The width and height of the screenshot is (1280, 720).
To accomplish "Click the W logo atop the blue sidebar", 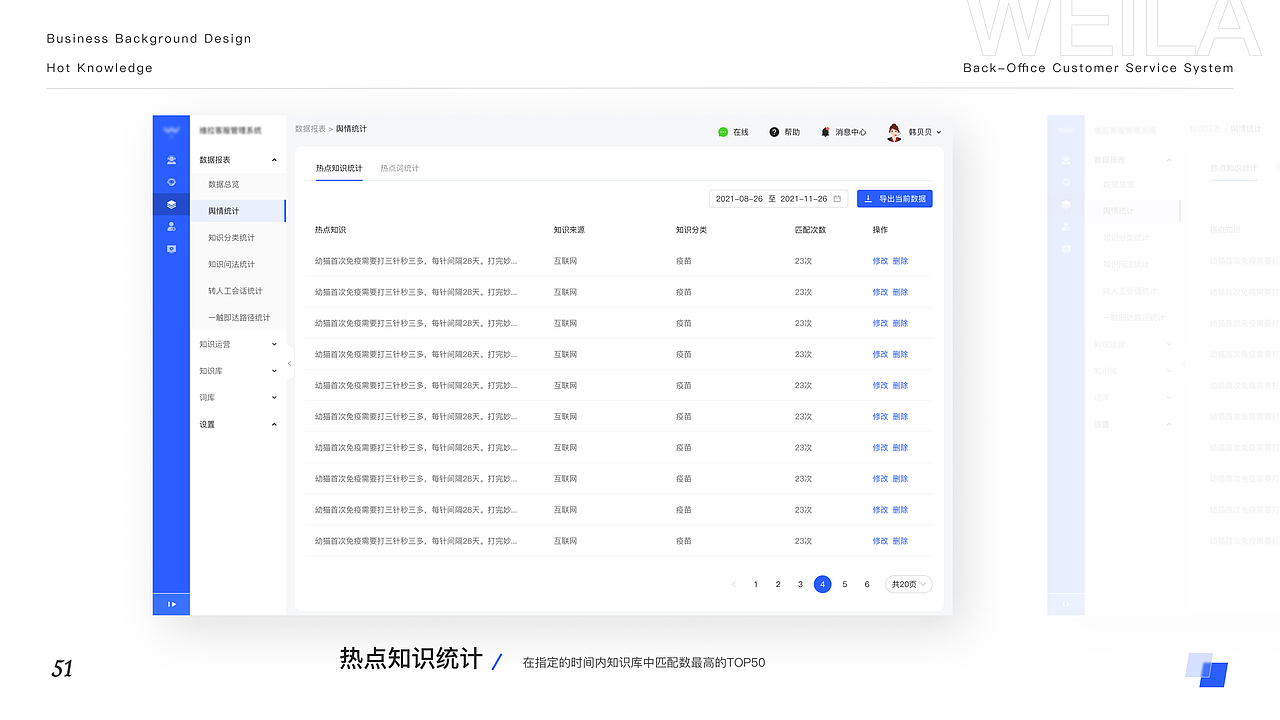I will pos(171,130).
